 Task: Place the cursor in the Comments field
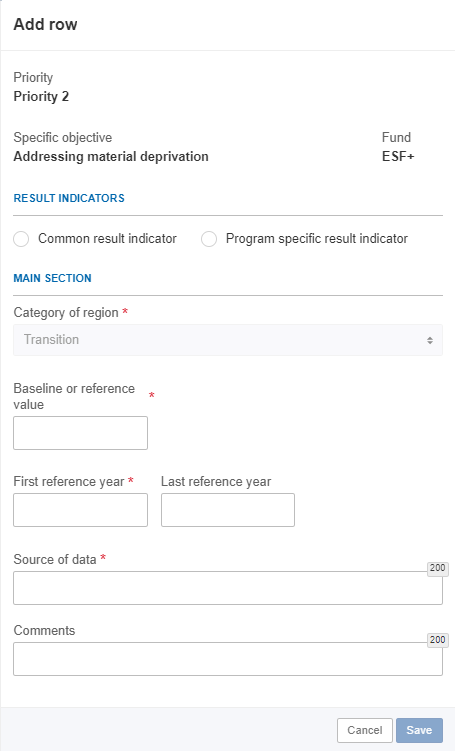(228, 659)
